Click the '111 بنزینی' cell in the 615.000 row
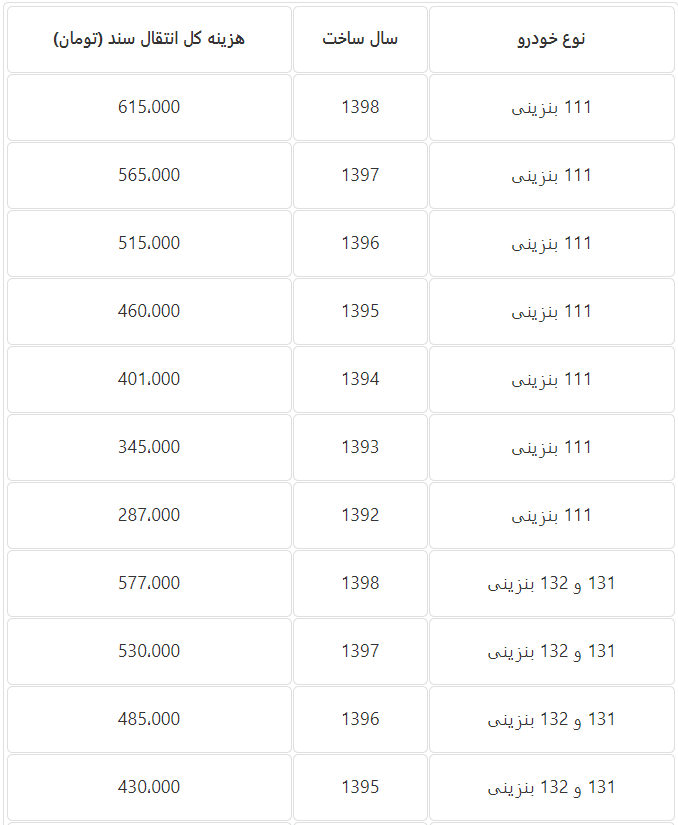This screenshot has height=825, width=678. 551,107
